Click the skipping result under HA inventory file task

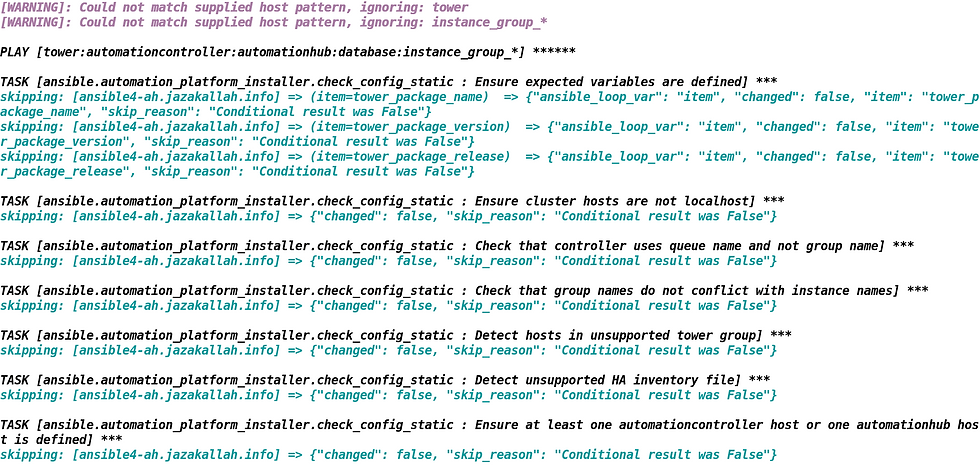[x=389, y=396]
